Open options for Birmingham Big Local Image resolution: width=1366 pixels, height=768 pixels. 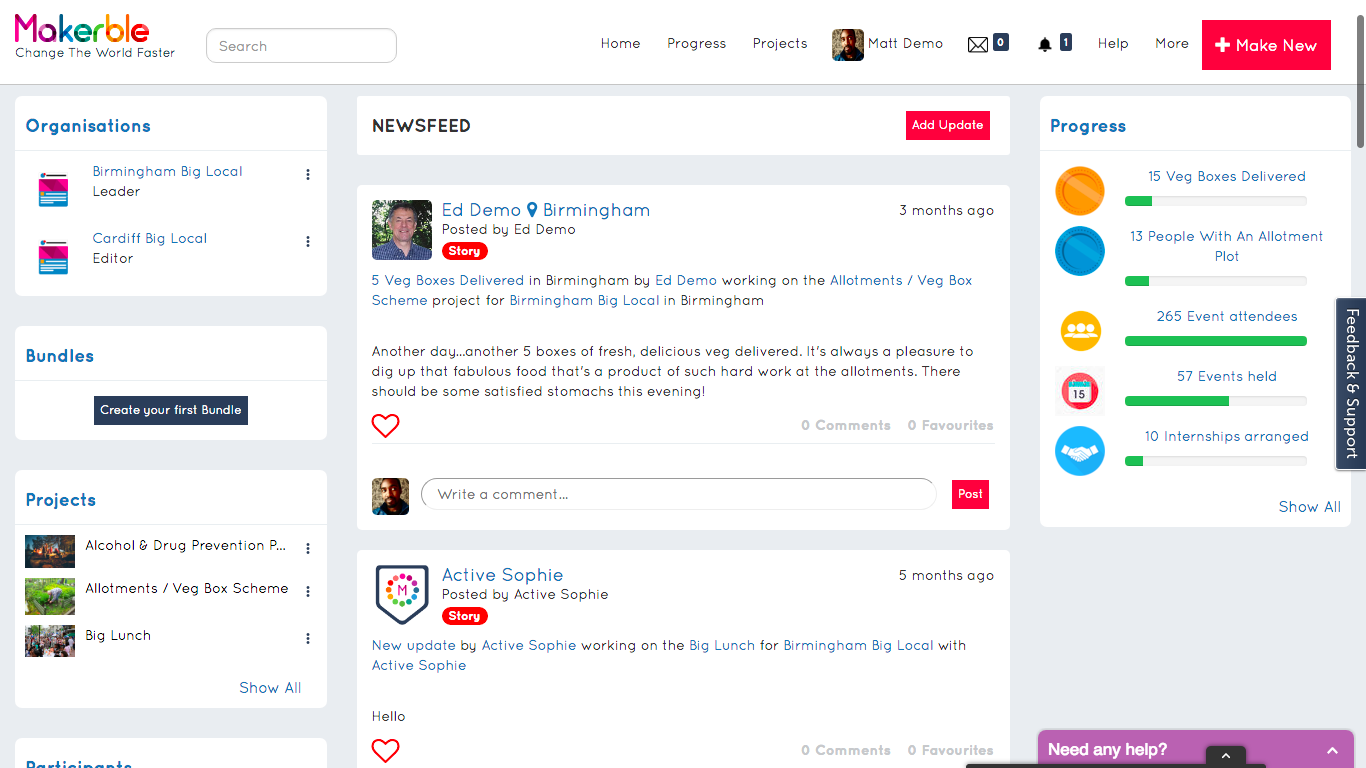(308, 174)
